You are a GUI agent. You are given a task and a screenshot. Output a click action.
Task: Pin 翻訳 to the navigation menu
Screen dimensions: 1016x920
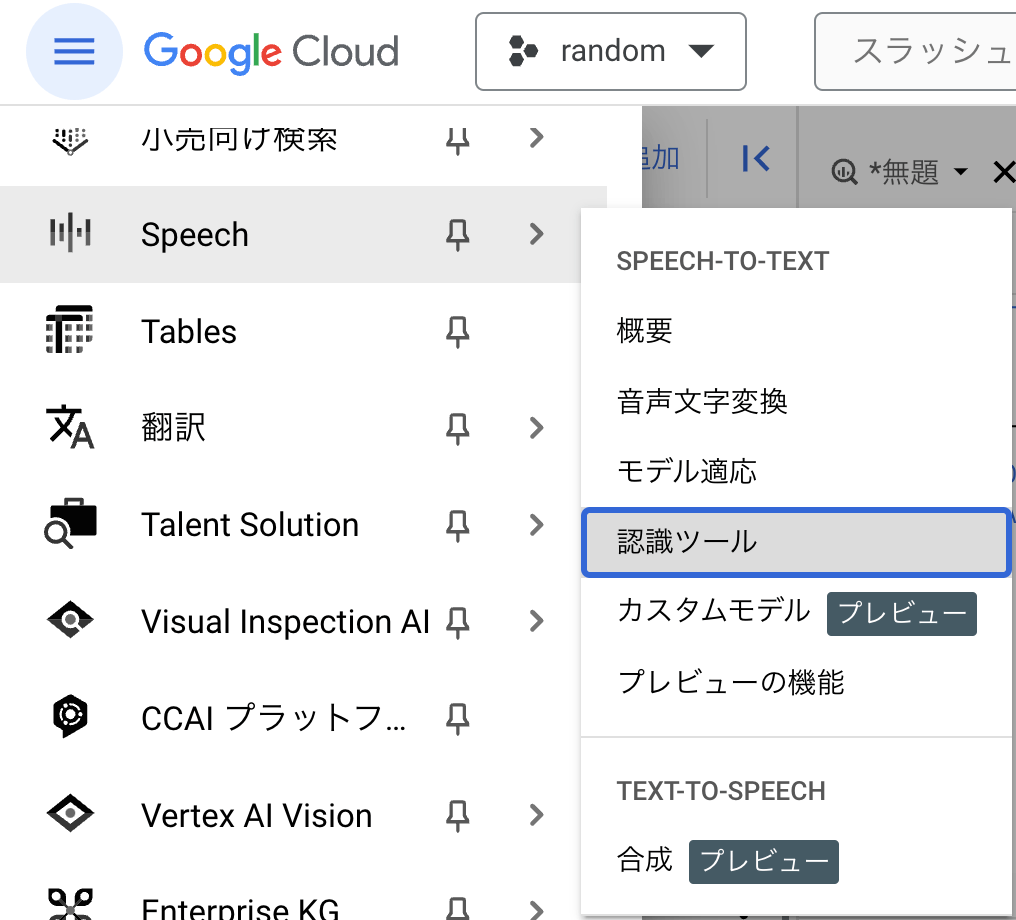pos(457,428)
